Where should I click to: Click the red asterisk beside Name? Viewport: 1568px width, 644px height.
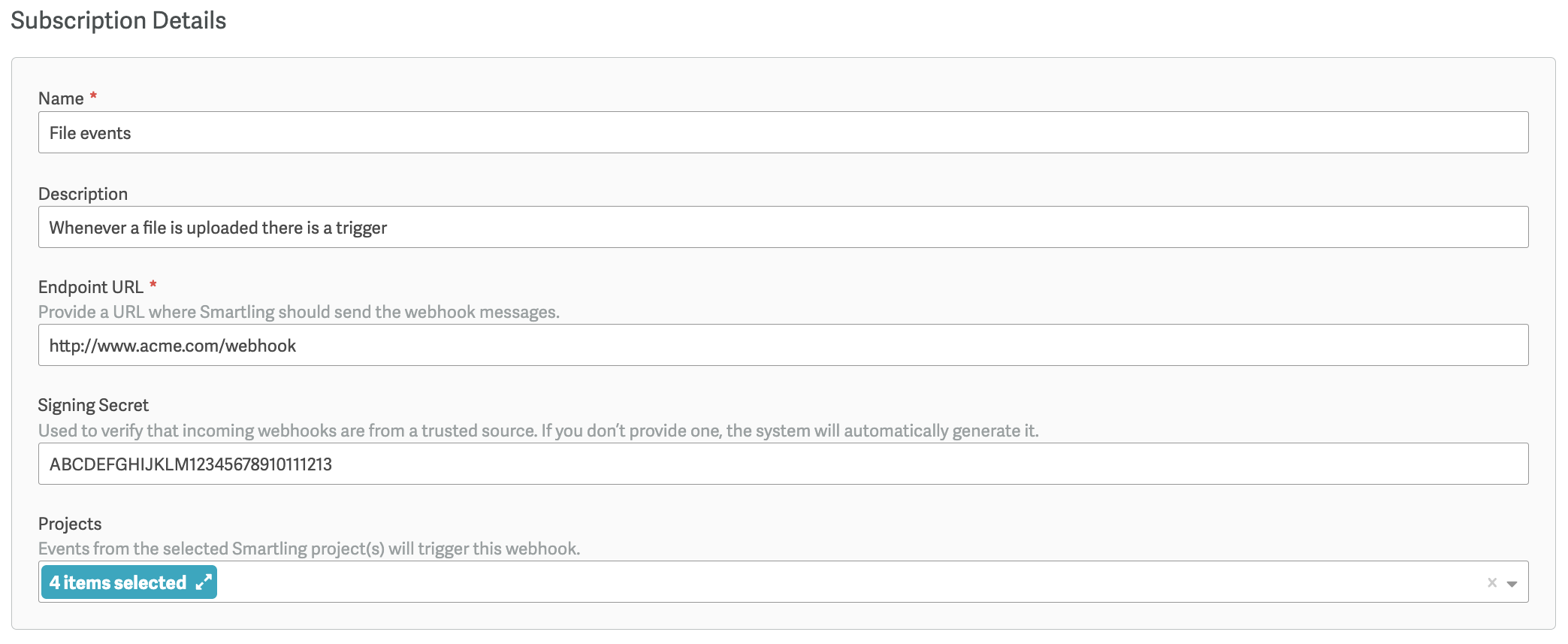pos(92,95)
